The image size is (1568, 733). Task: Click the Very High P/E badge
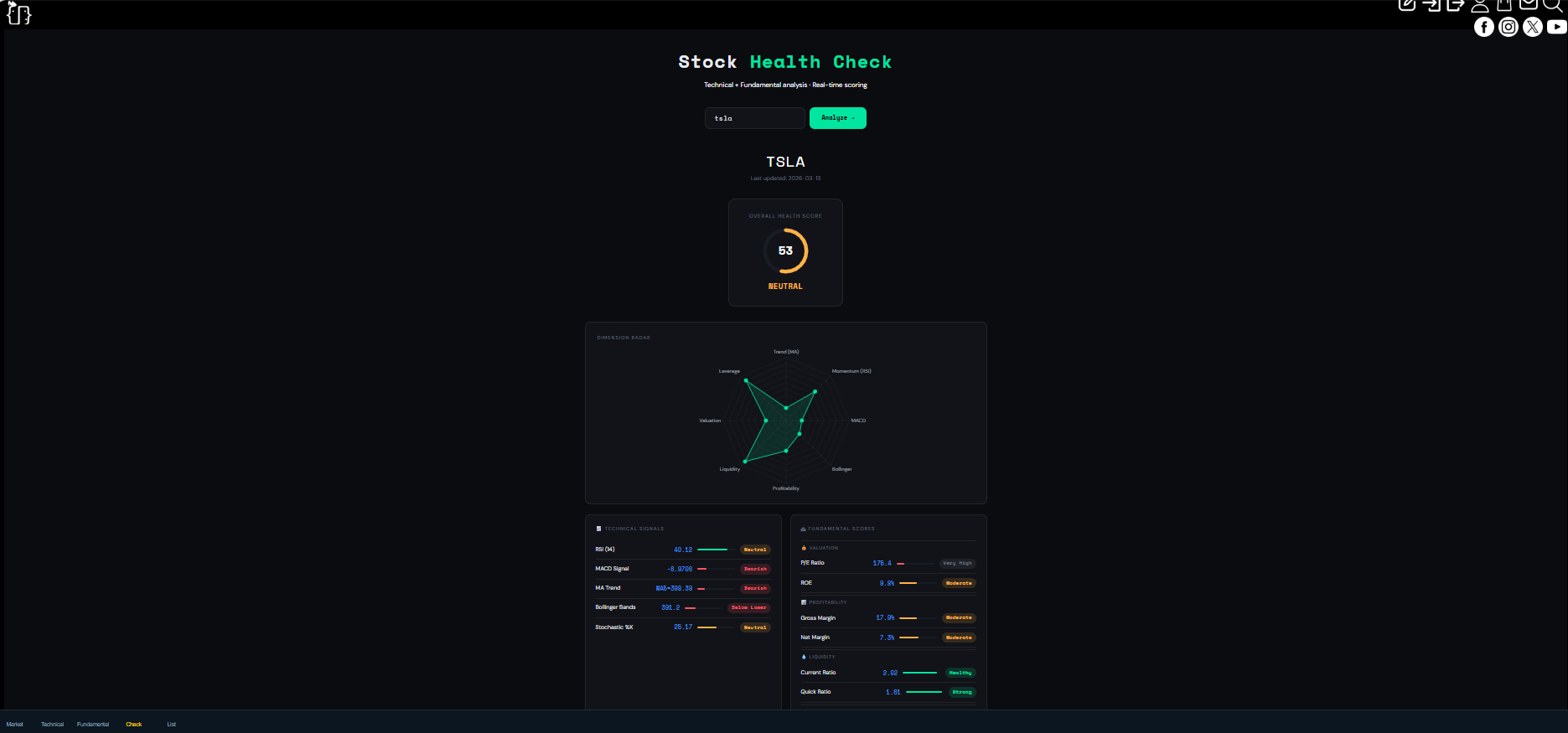[x=957, y=563]
